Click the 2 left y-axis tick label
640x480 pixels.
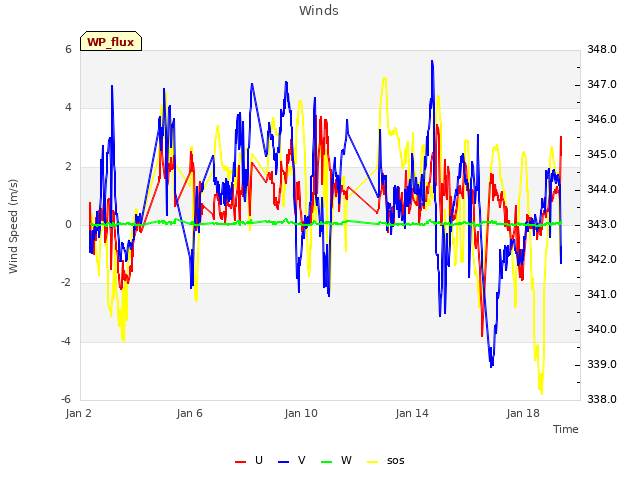pyautogui.click(x=68, y=166)
